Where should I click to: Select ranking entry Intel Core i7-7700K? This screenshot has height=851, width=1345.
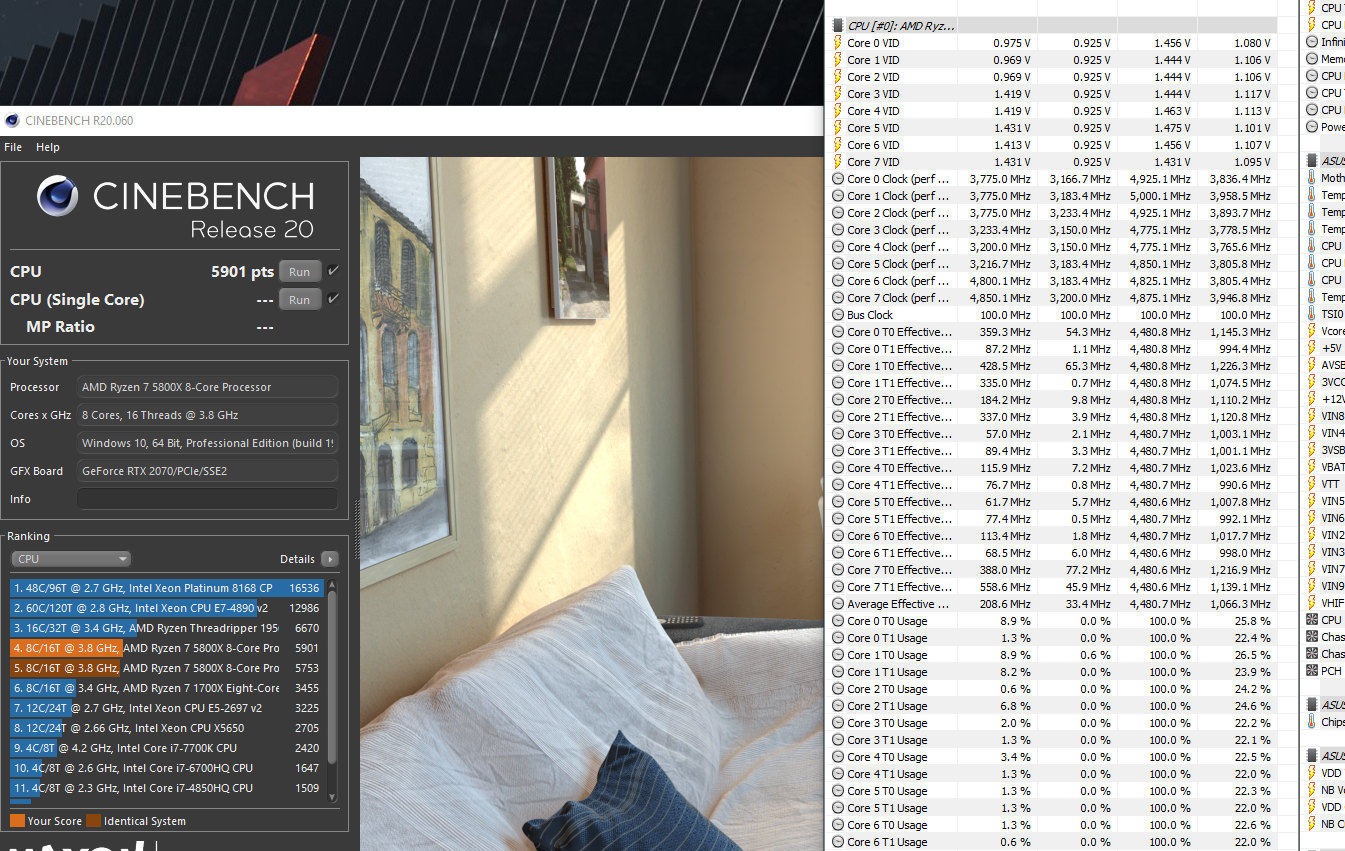coord(167,748)
